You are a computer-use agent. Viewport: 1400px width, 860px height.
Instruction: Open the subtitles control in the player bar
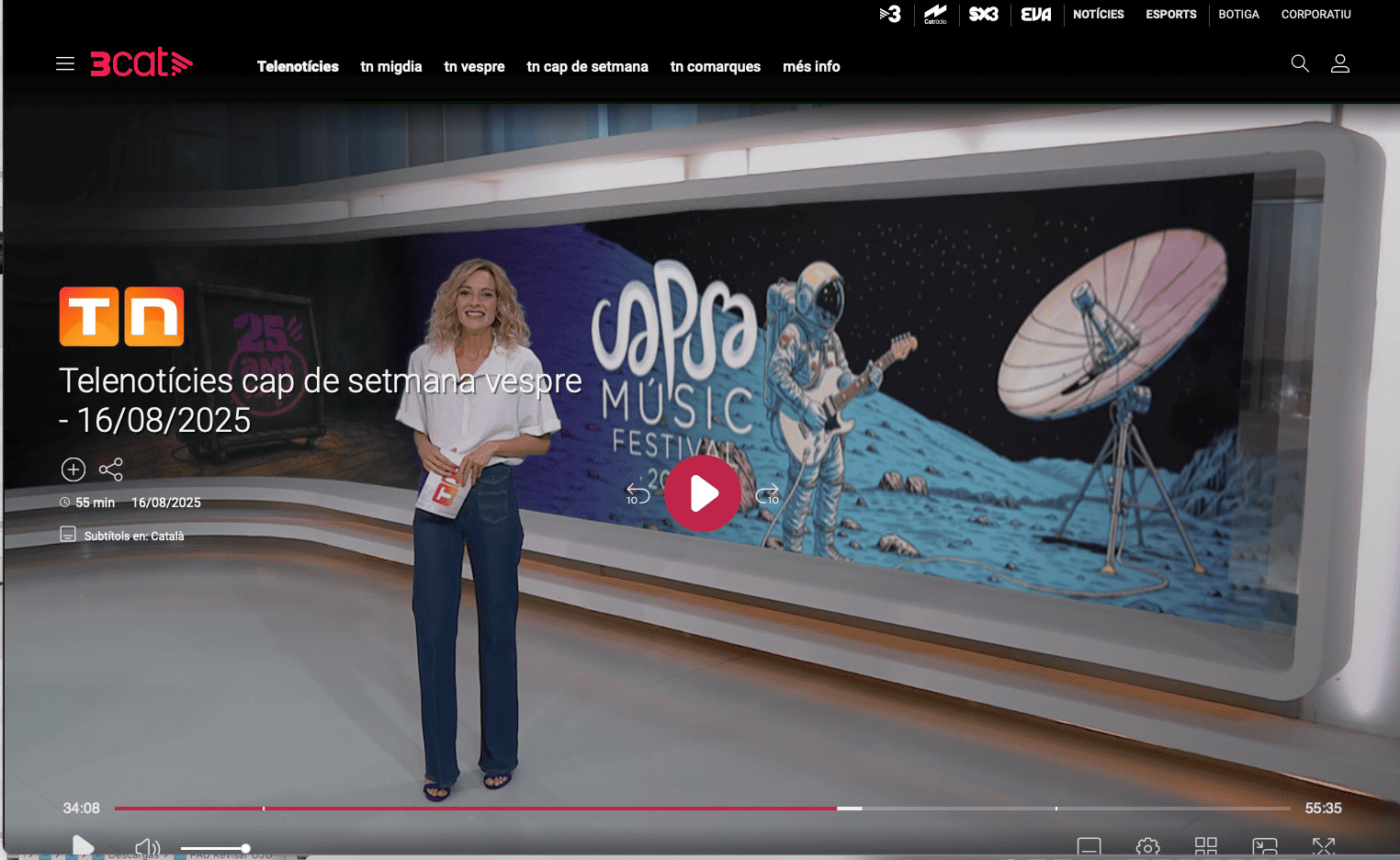tap(1089, 847)
